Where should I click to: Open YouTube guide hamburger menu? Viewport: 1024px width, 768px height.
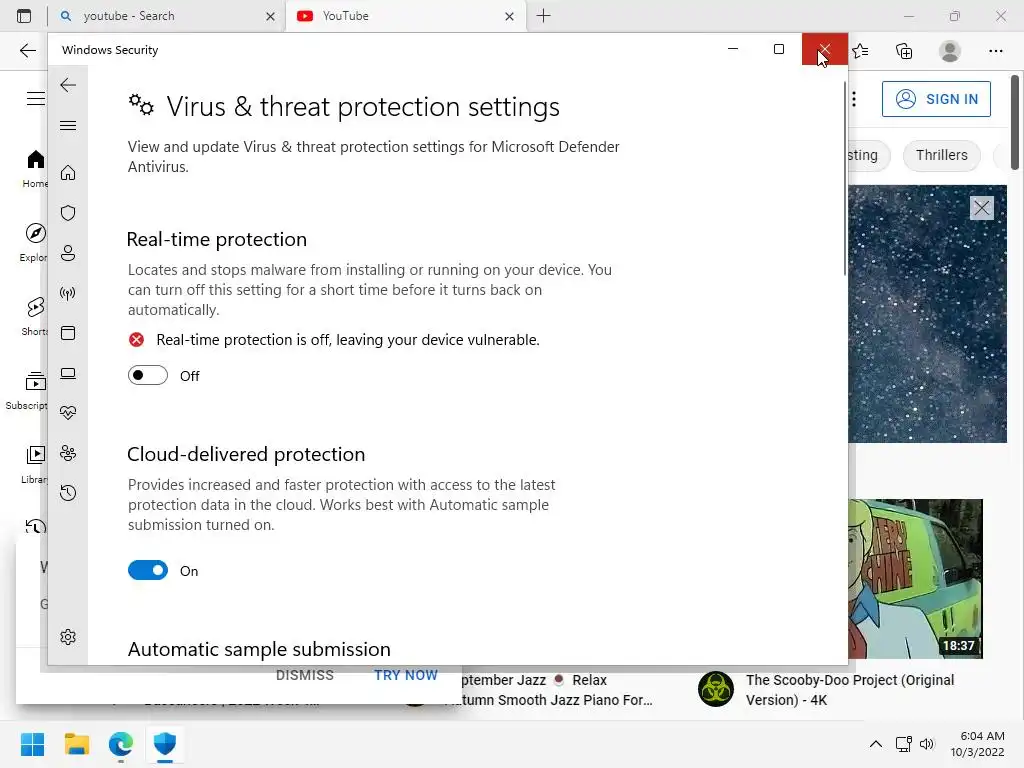(x=36, y=99)
